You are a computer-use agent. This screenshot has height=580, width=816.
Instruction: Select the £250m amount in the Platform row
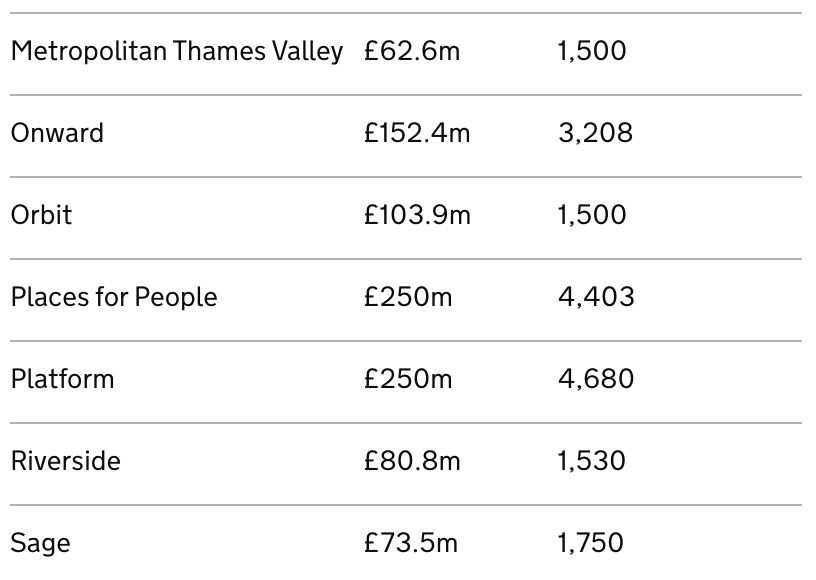pyautogui.click(x=408, y=379)
